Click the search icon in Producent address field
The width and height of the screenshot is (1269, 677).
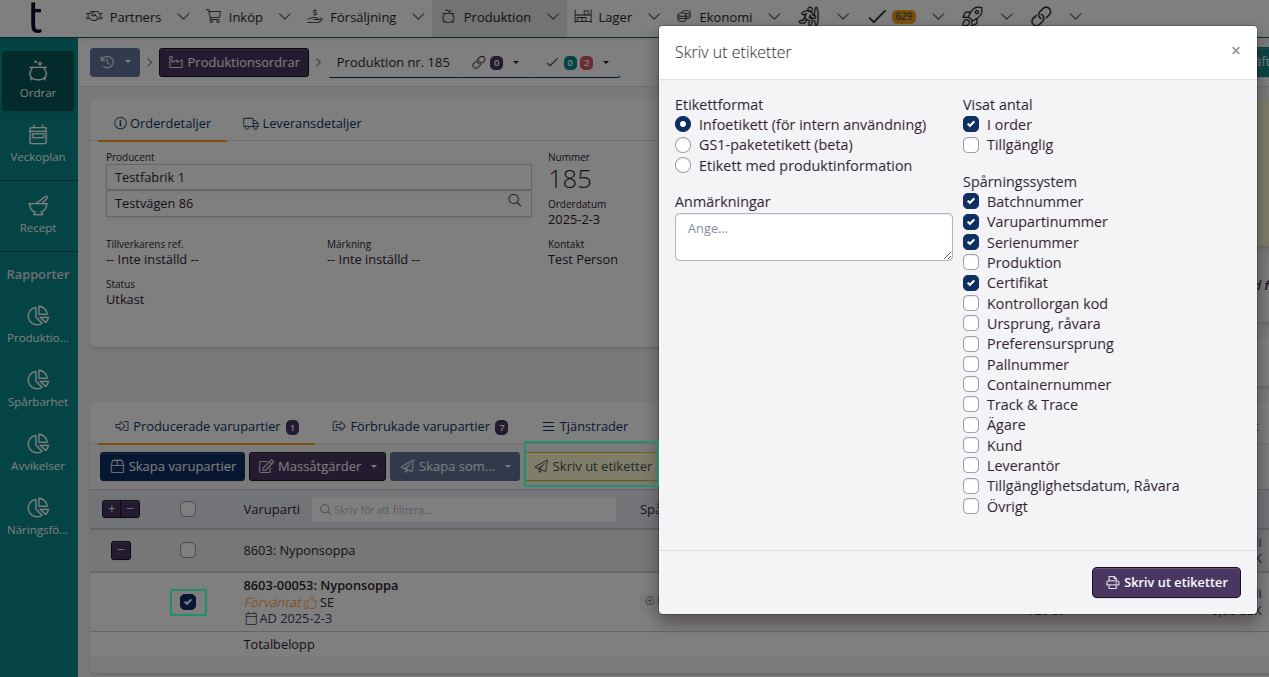click(x=515, y=202)
